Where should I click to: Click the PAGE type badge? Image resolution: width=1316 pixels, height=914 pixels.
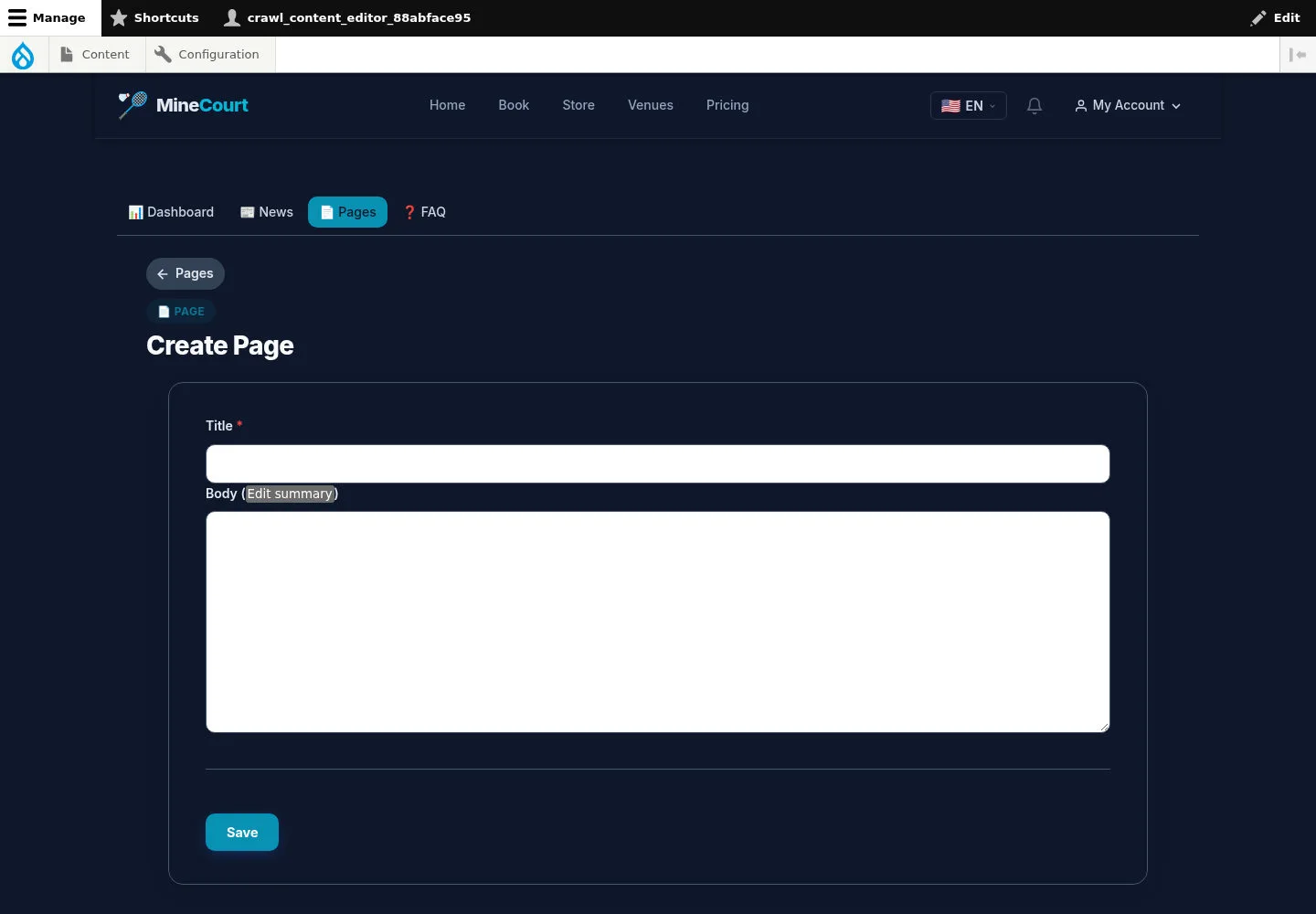click(x=181, y=312)
